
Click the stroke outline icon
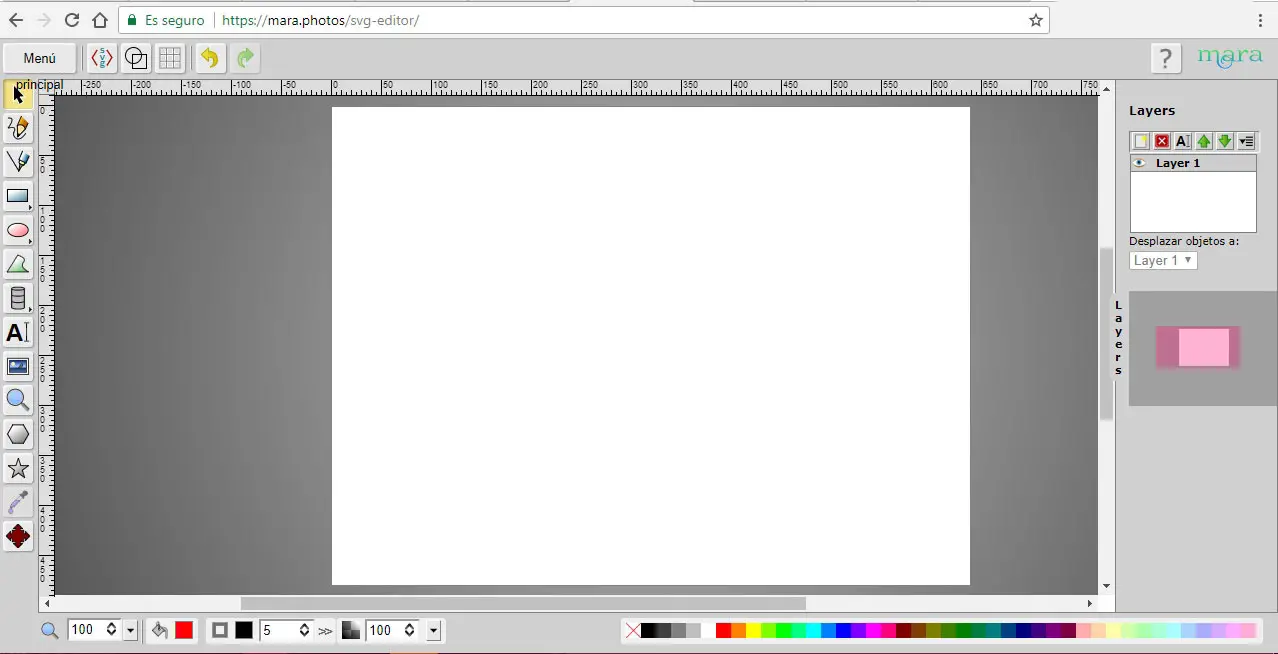click(220, 630)
